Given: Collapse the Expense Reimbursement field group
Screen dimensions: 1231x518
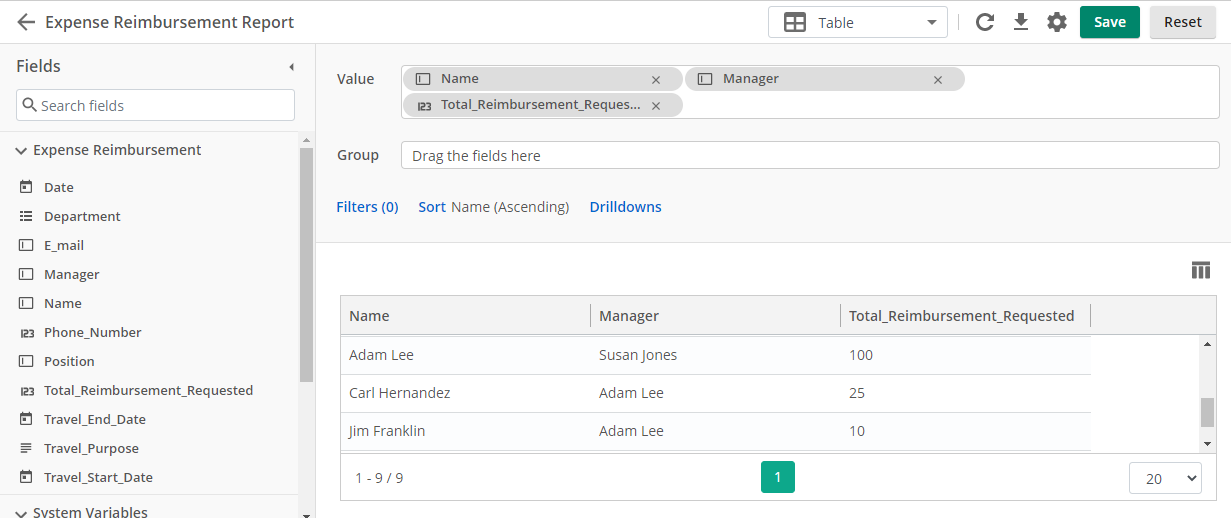Looking at the screenshot, I should point(21,151).
